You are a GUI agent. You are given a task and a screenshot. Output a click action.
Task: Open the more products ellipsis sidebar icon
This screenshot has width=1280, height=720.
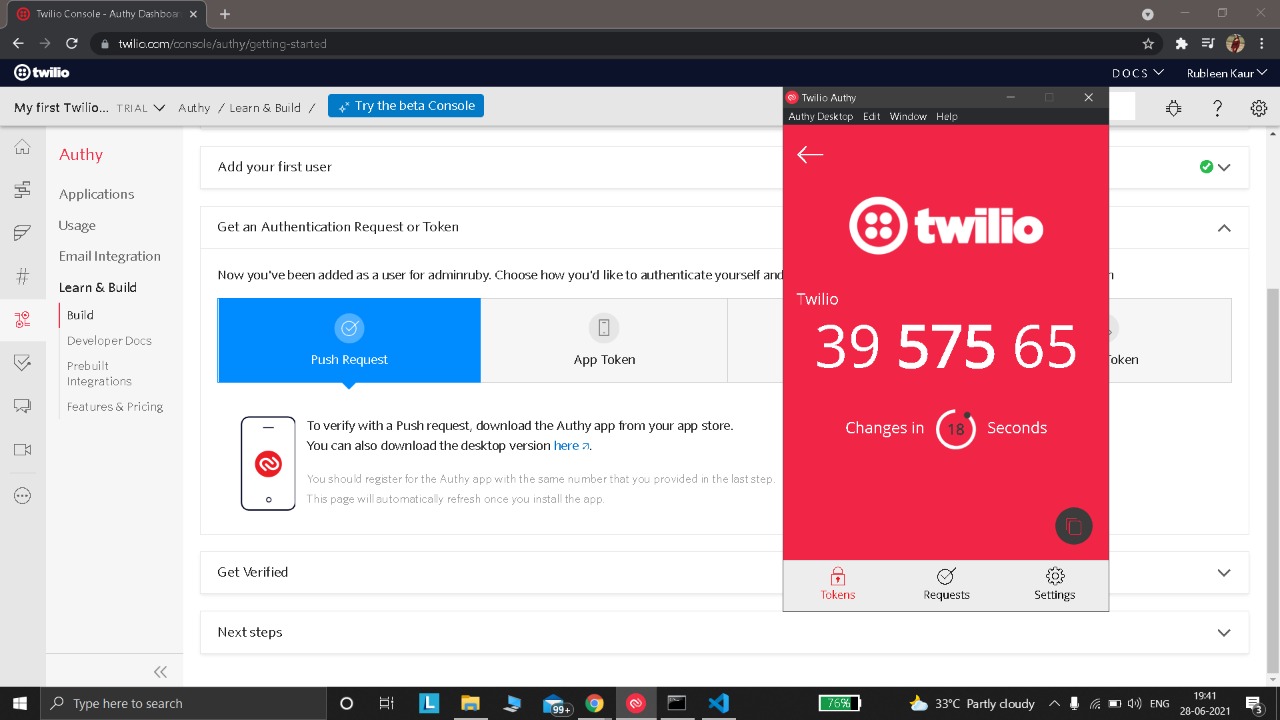click(22, 496)
